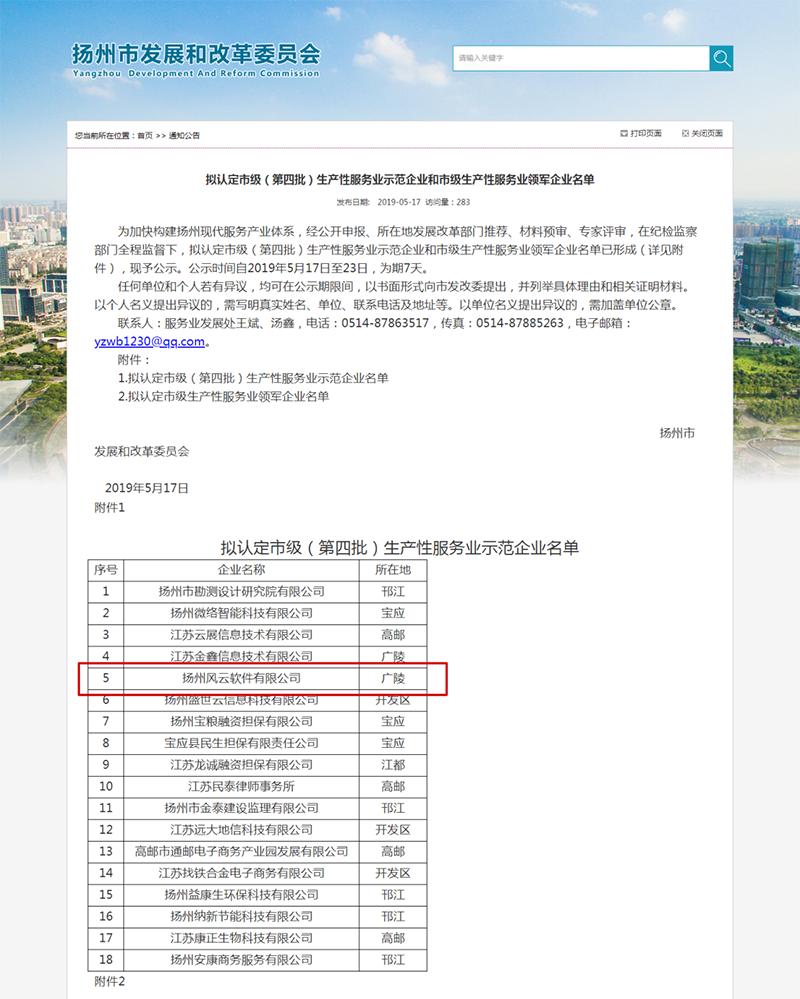The width and height of the screenshot is (800, 999).
Task: Click the print page icon
Action: pos(624,133)
